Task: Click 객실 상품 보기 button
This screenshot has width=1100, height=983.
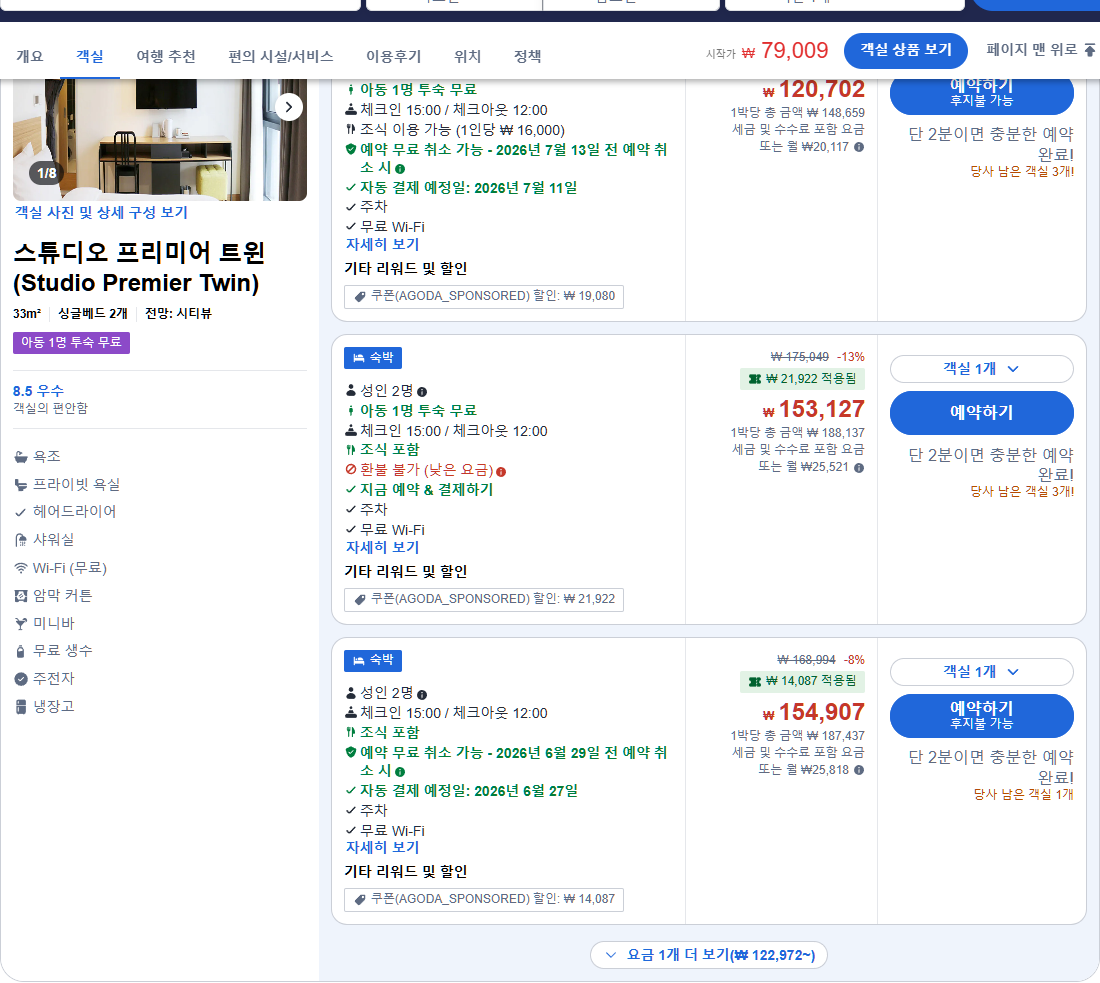Action: pyautogui.click(x=906, y=51)
